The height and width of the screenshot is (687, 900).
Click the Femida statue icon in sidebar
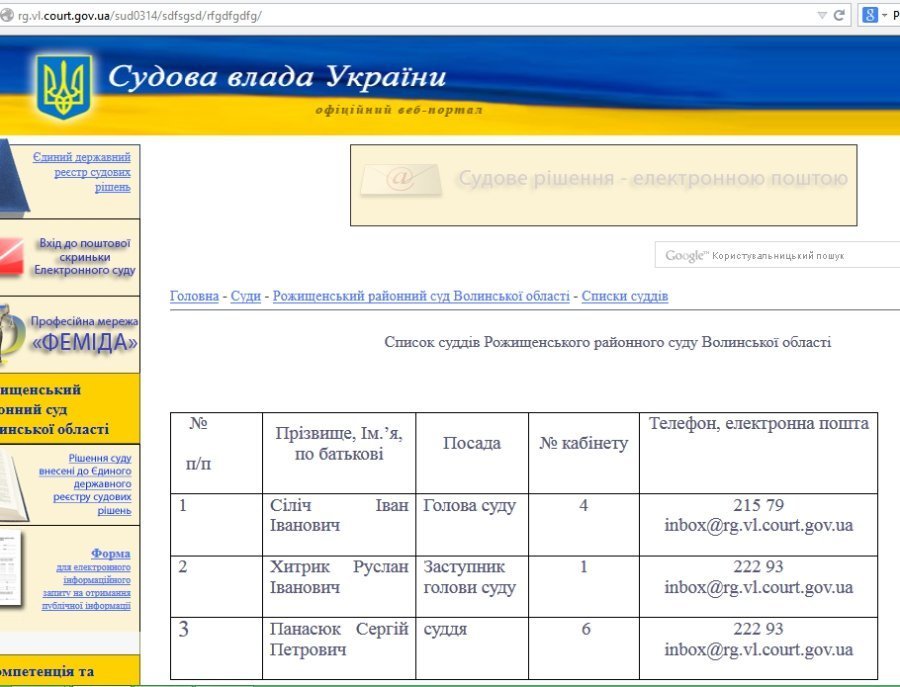(x=10, y=333)
